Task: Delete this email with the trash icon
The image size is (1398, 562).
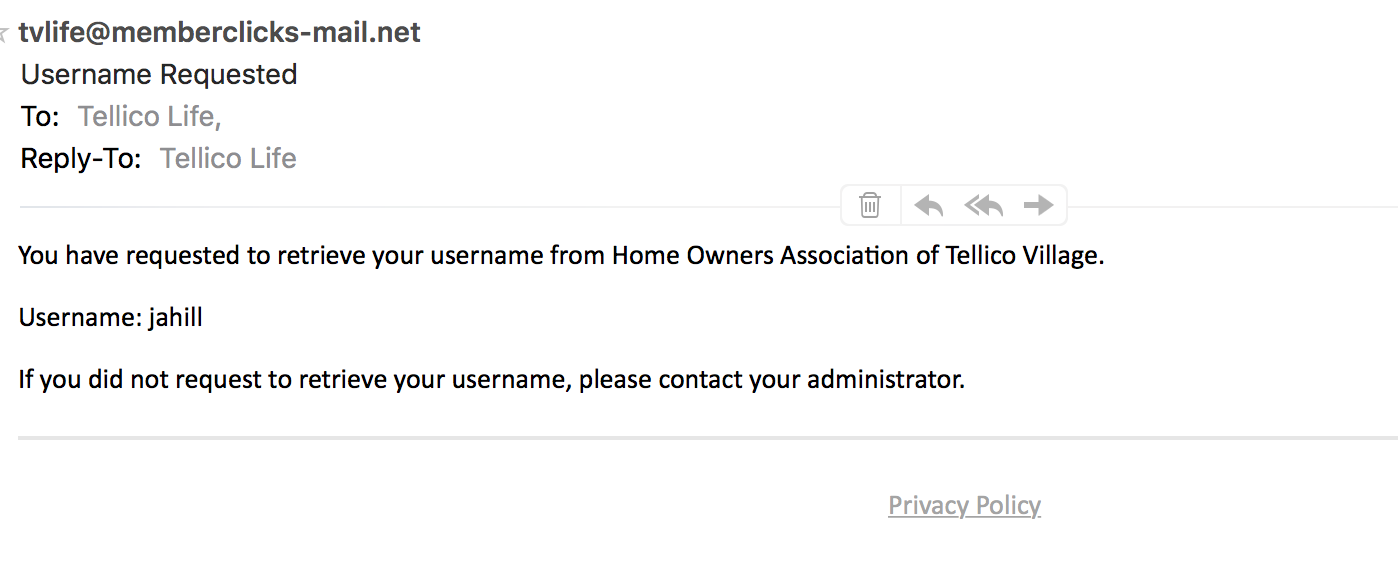Action: [x=870, y=205]
